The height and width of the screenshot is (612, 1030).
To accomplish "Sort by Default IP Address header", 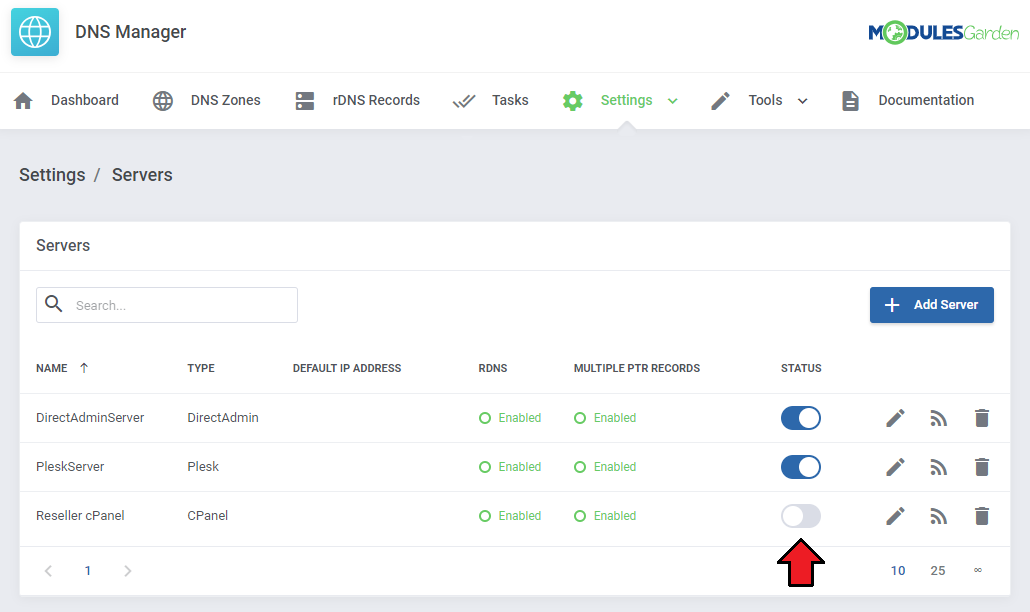I will [x=347, y=368].
